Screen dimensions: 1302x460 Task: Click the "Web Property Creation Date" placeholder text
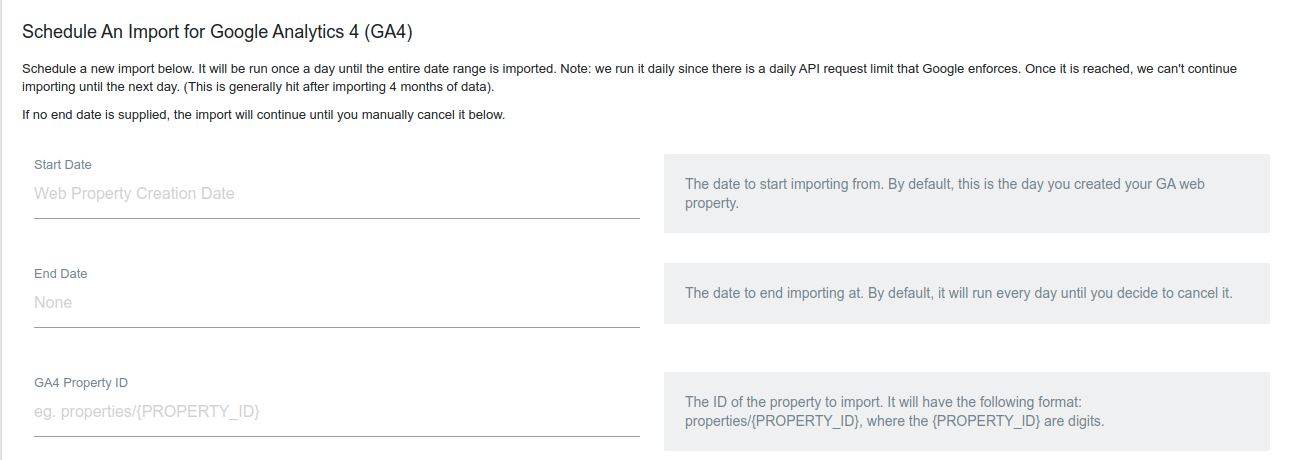(x=134, y=194)
